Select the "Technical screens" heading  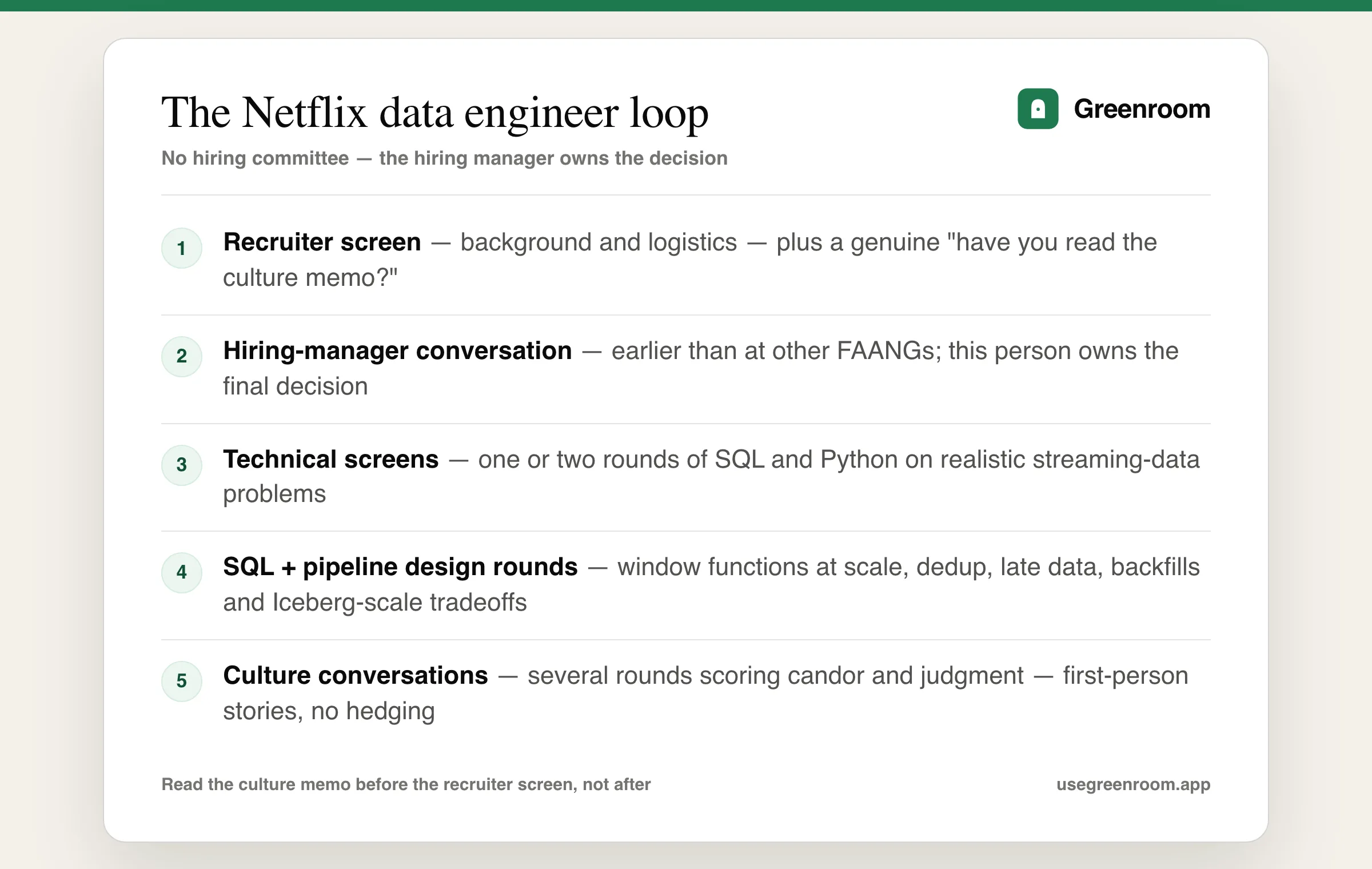pos(330,459)
